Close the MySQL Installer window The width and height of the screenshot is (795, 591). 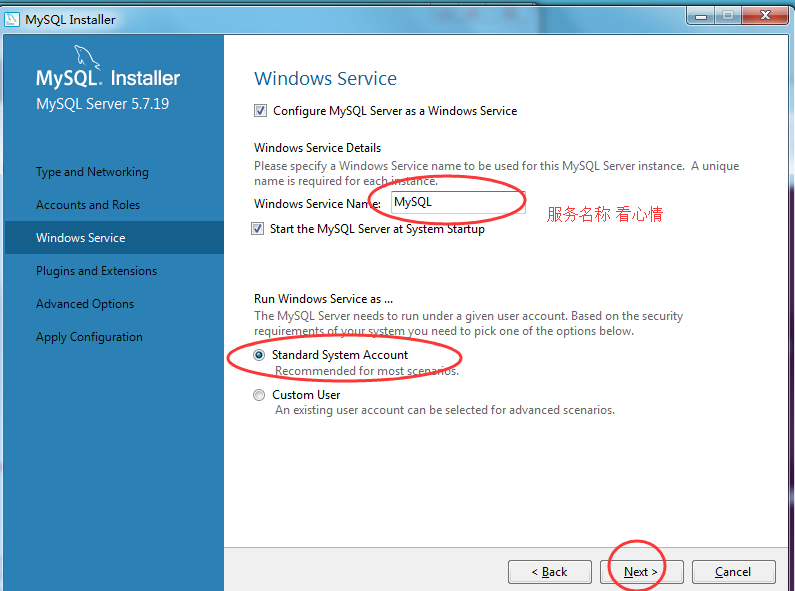click(x=765, y=16)
